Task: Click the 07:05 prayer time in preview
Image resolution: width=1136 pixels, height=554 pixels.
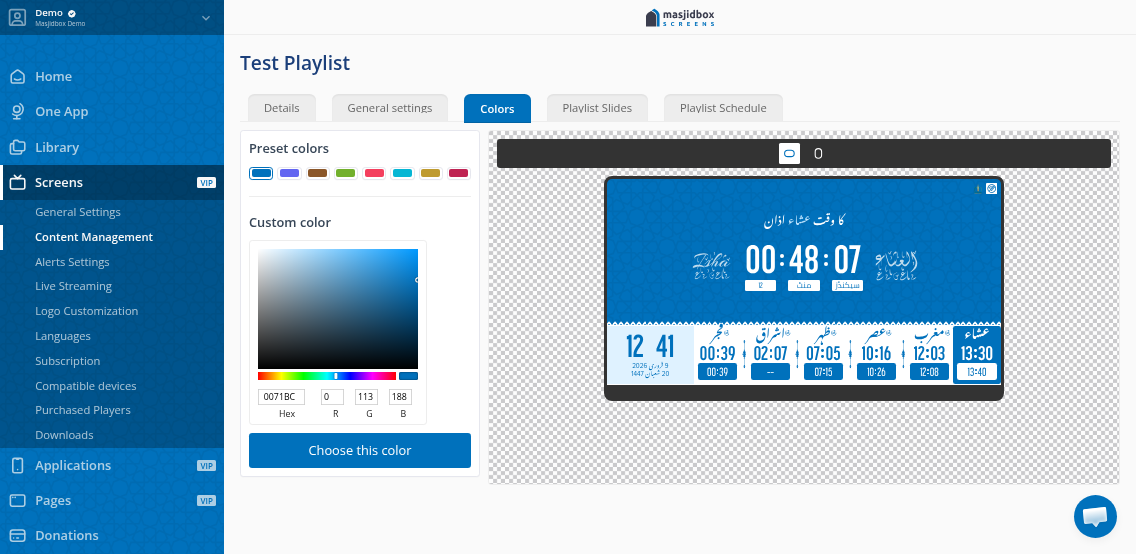Action: pos(823,353)
